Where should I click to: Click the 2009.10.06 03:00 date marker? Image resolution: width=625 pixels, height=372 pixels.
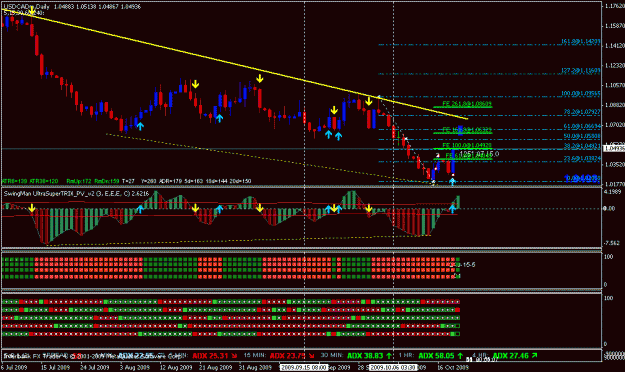tap(393, 367)
